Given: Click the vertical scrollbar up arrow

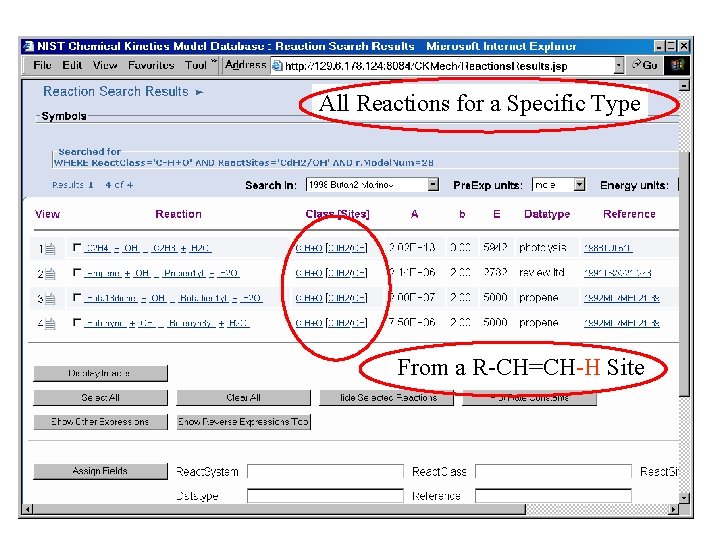Looking at the screenshot, I should 684,86.
